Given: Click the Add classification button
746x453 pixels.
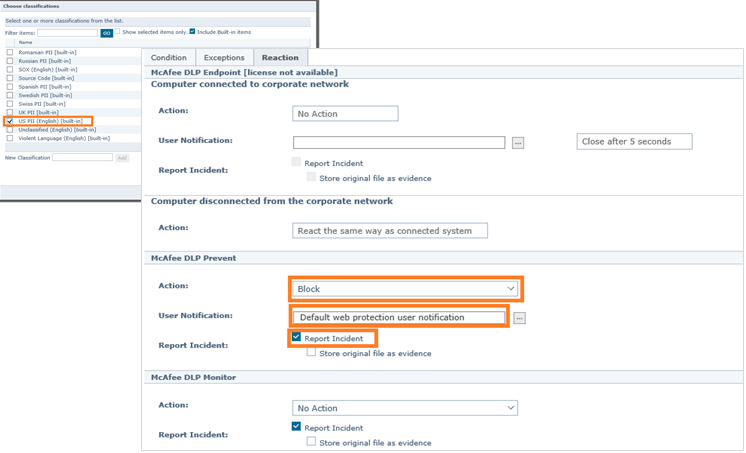Looking at the screenshot, I should pyautogui.click(x=122, y=158).
